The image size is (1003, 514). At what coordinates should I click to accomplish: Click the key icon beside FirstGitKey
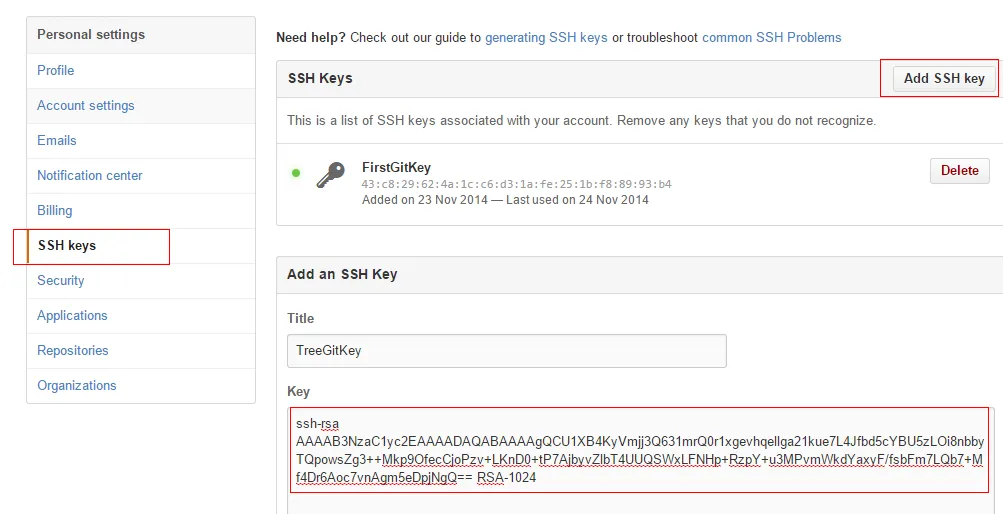click(x=331, y=175)
